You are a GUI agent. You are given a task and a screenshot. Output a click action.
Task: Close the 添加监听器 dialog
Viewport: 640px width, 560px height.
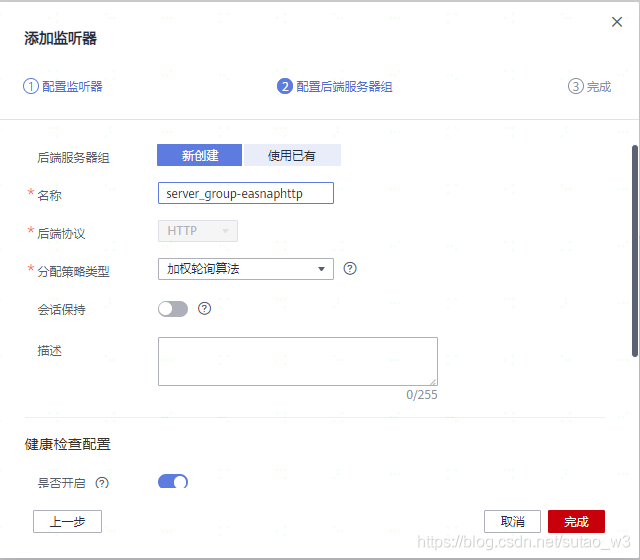[617, 22]
